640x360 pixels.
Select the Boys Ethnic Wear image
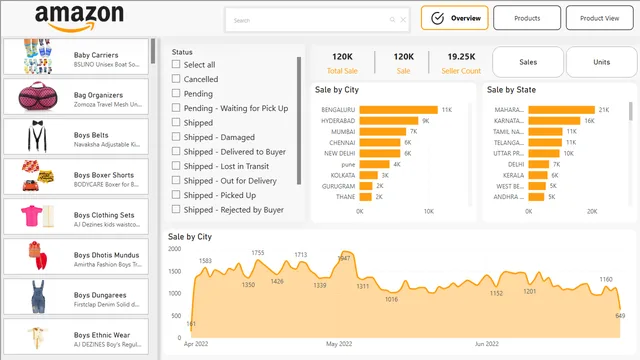click(x=37, y=338)
